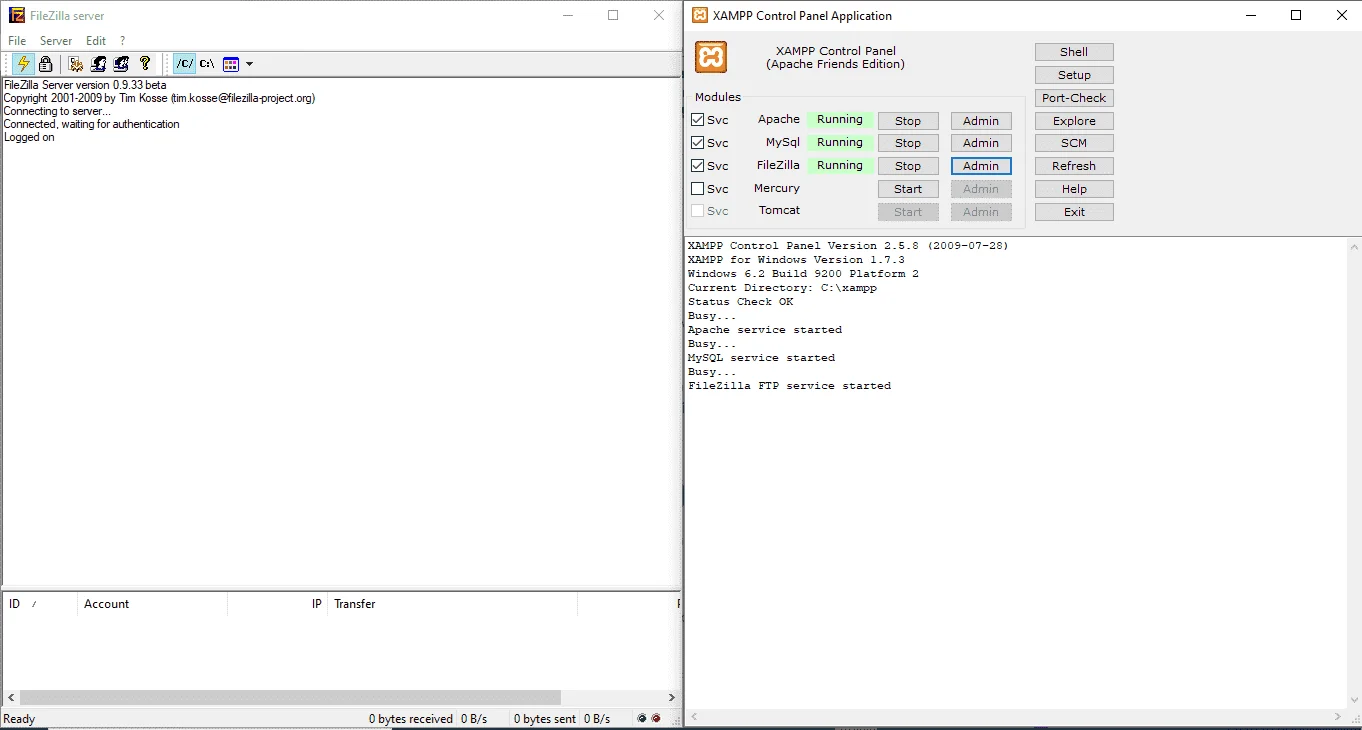Open FileZilla server settings icon
The height and width of the screenshot is (730, 1362).
click(x=76, y=64)
